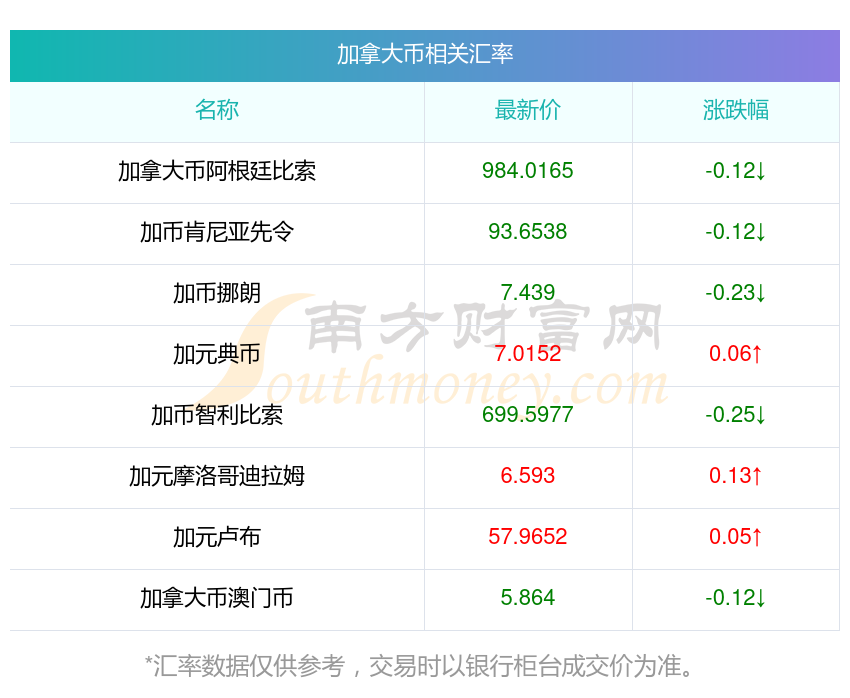The width and height of the screenshot is (850, 698).
Task: Click the change value 0.06↑
Action: [x=736, y=354]
